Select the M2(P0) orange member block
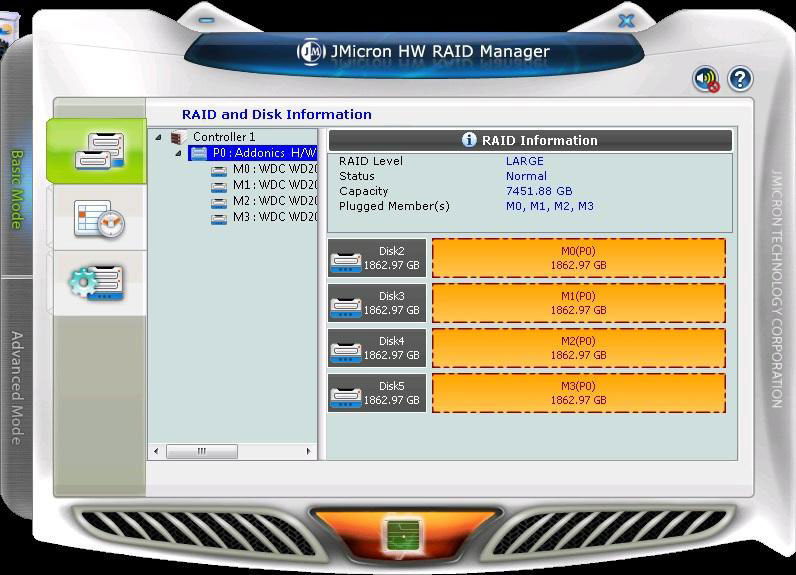The height and width of the screenshot is (575, 796). pyautogui.click(x=578, y=348)
